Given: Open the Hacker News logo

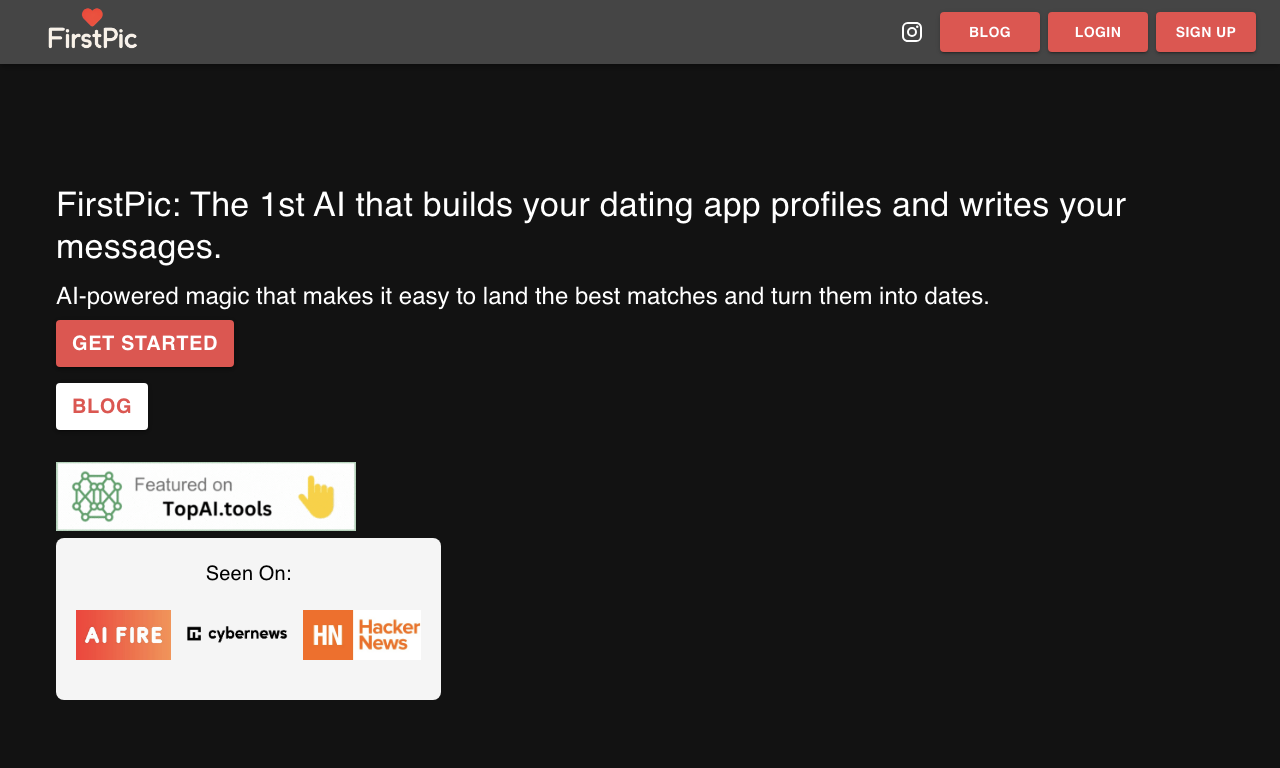Looking at the screenshot, I should [x=362, y=635].
